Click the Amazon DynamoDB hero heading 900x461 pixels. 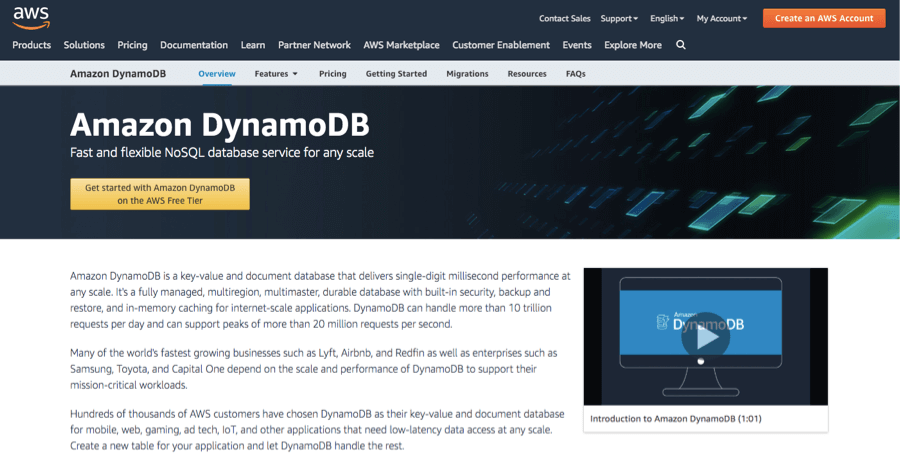(220, 125)
